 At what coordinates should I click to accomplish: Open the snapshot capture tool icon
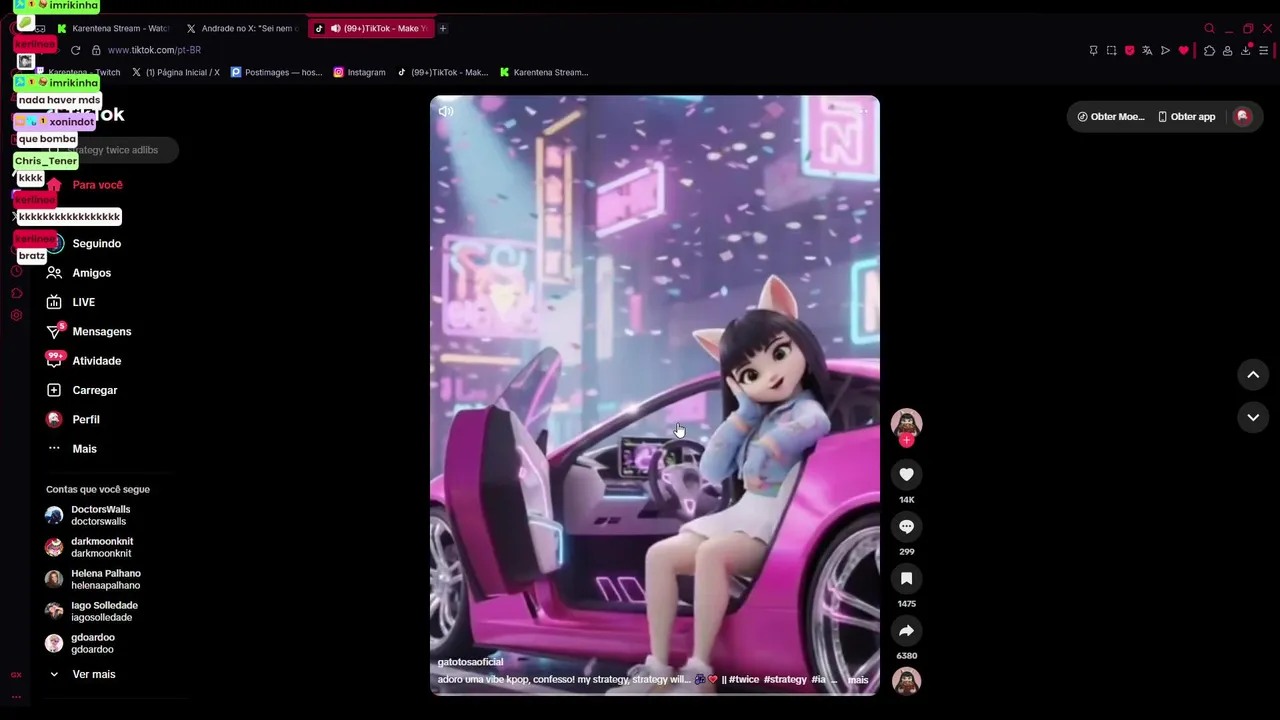(x=1111, y=50)
